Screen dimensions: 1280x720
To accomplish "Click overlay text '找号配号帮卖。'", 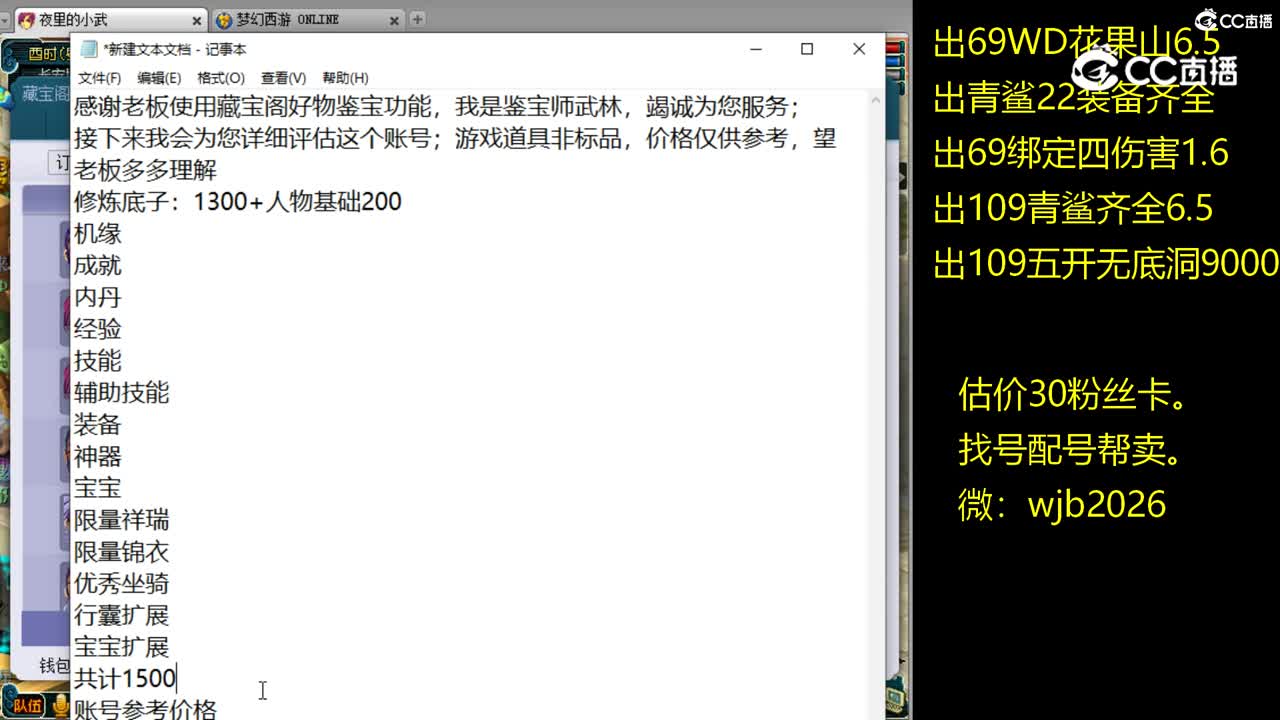I will tap(1071, 450).
